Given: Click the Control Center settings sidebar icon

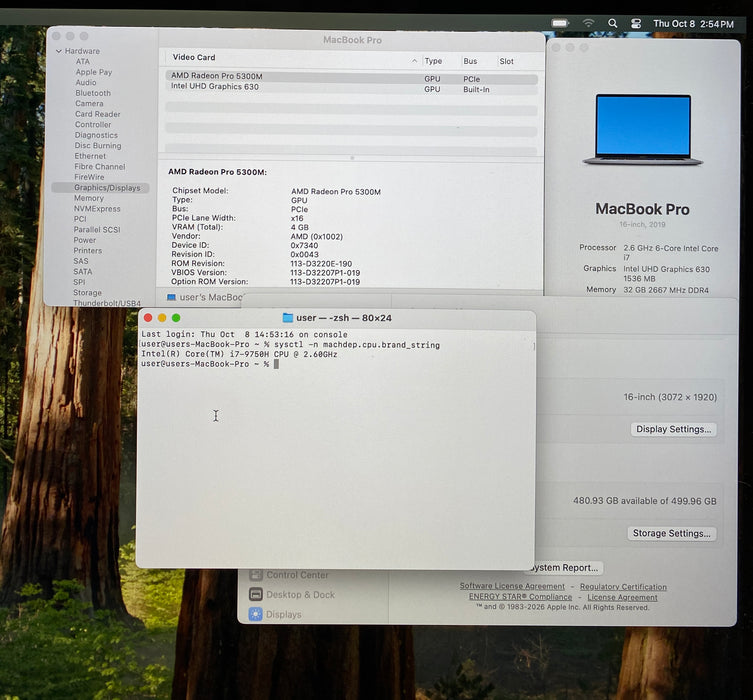Looking at the screenshot, I should (255, 575).
